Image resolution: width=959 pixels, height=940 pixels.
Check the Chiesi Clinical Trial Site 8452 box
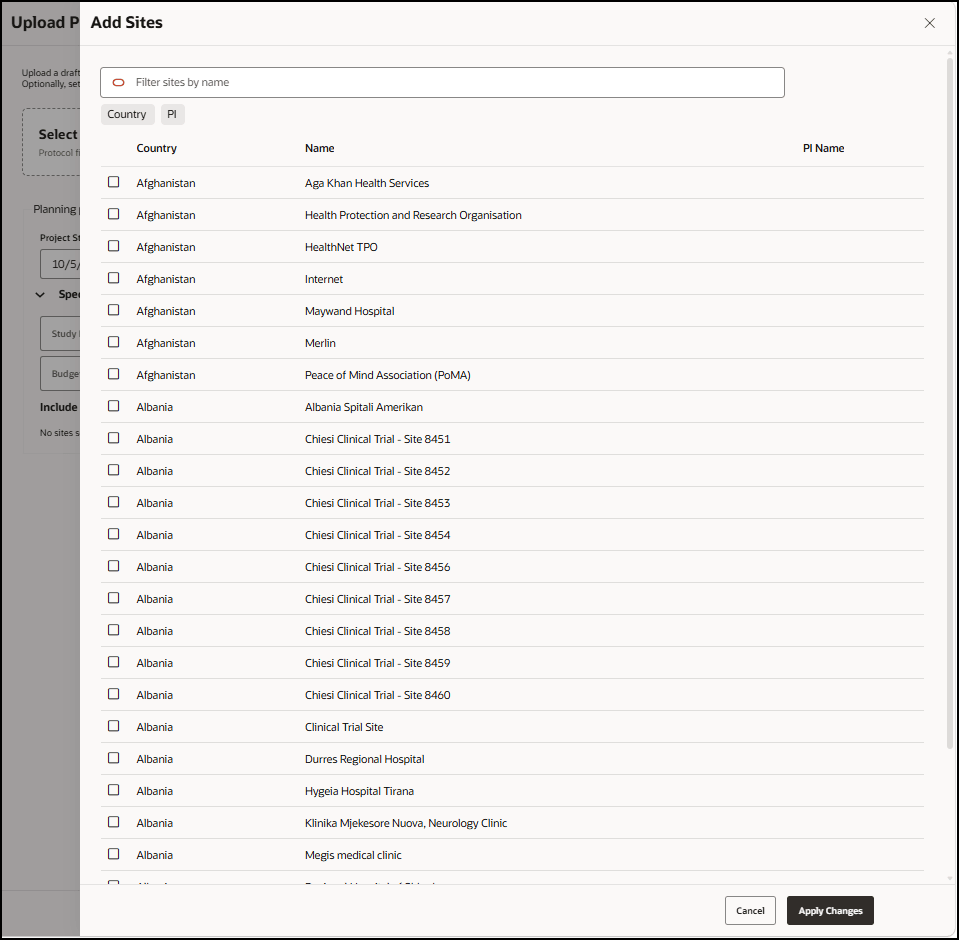(114, 470)
